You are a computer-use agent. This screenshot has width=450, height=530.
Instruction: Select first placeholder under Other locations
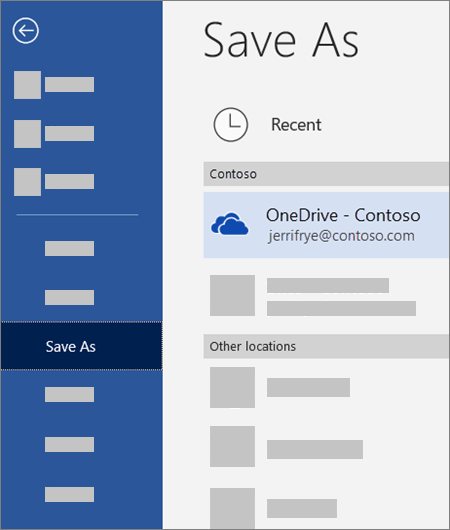click(x=280, y=387)
